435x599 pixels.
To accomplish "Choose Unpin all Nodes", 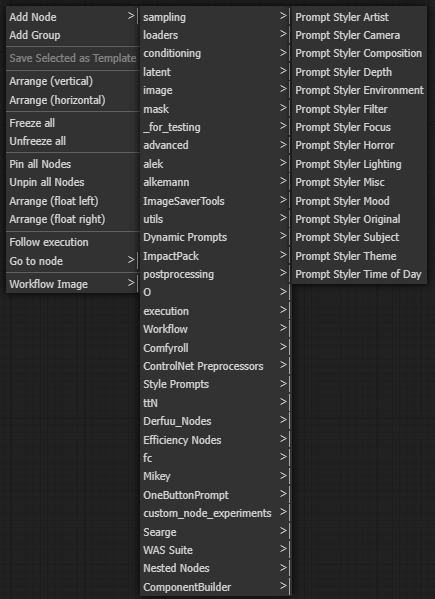I will [x=73, y=182].
